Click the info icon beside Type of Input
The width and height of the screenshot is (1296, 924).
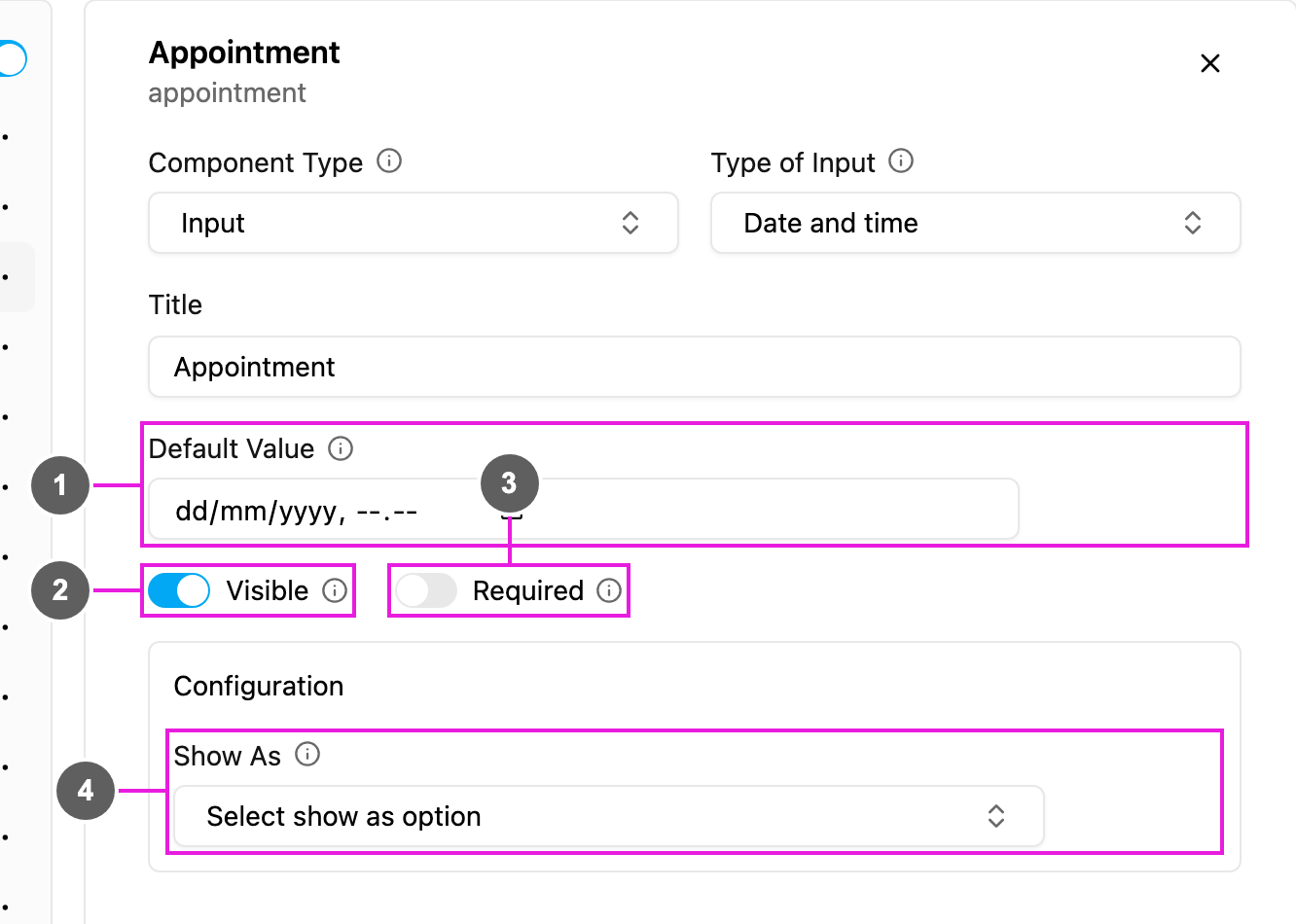(x=901, y=161)
